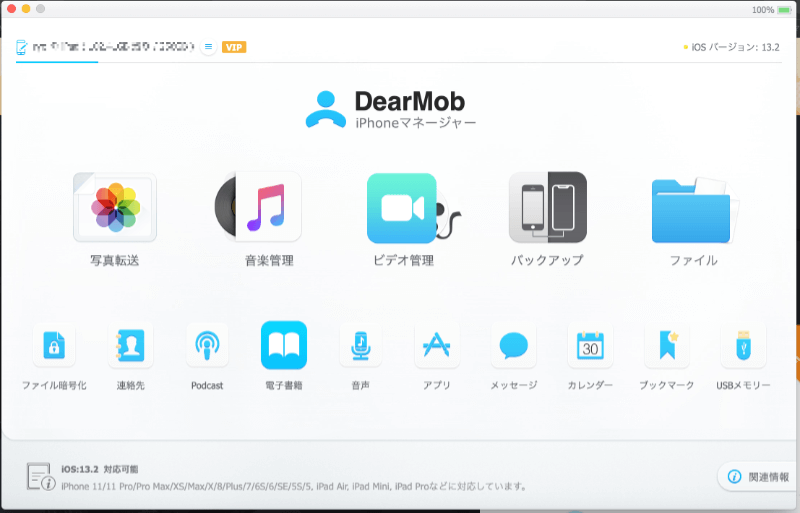Open the 音楽管理 music manager icon
This screenshot has width=800, height=513.
[258, 207]
